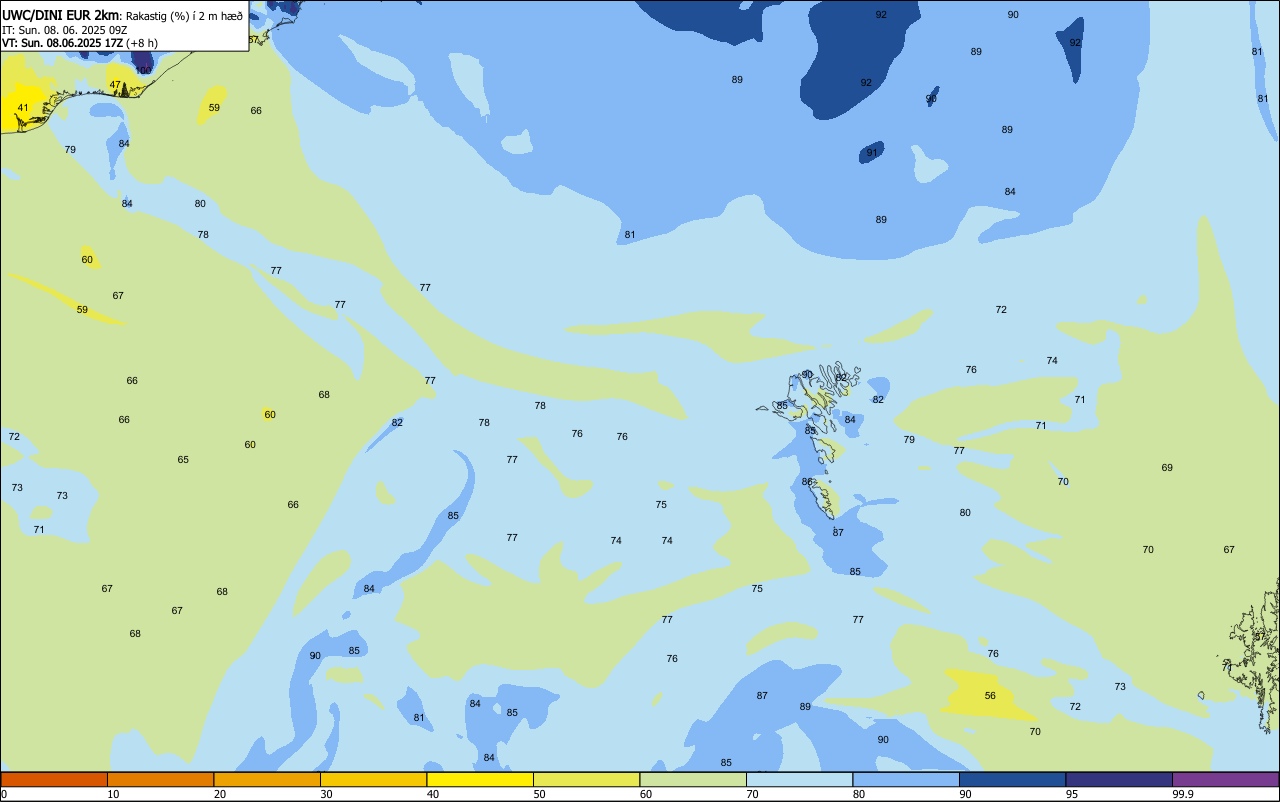The height and width of the screenshot is (802, 1280).
Task: Pick the 50–60 pale yellow legend swatch
Action: point(586,779)
